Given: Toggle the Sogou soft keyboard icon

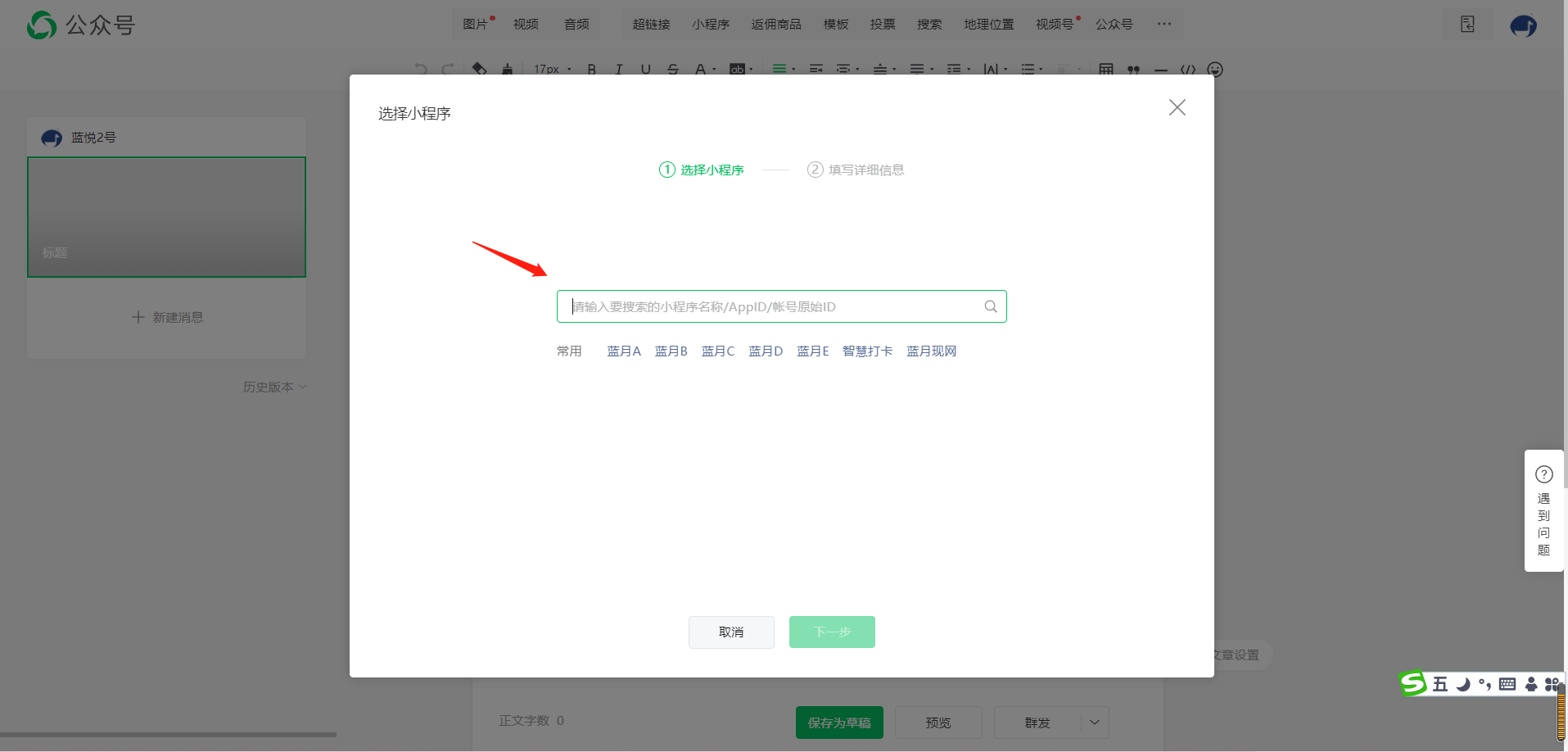Looking at the screenshot, I should pos(1507,684).
